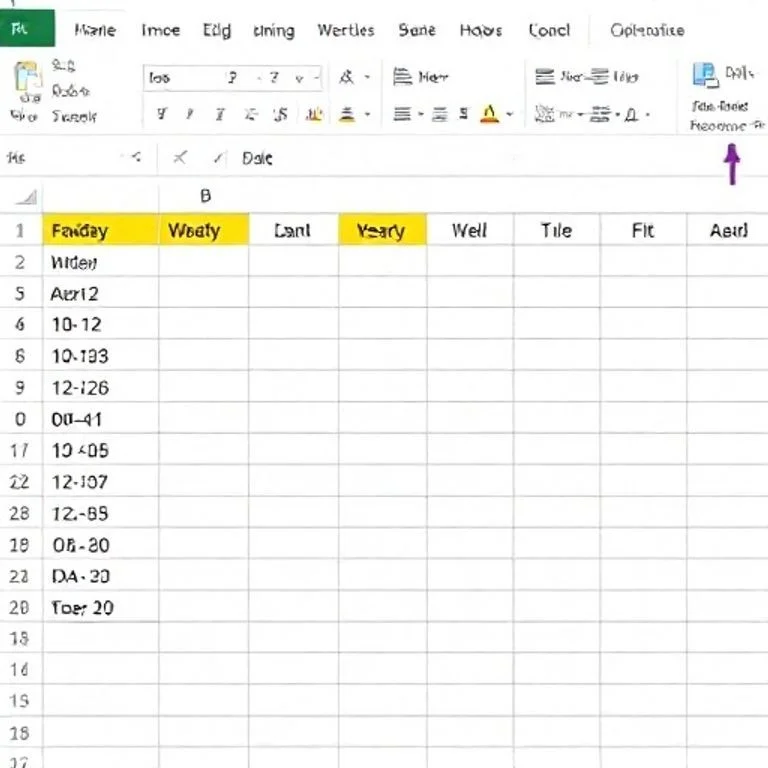Click the small 'S' icon beside alignment icons
Image resolution: width=768 pixels, height=768 pixels.
tap(463, 114)
